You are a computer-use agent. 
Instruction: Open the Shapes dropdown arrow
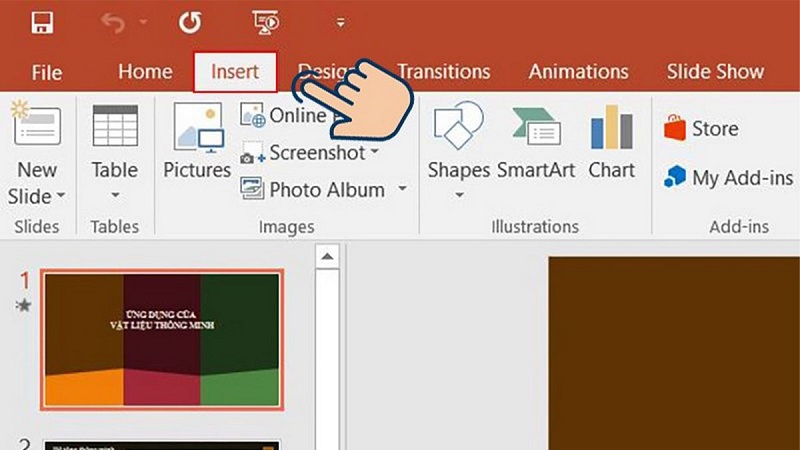click(x=459, y=195)
